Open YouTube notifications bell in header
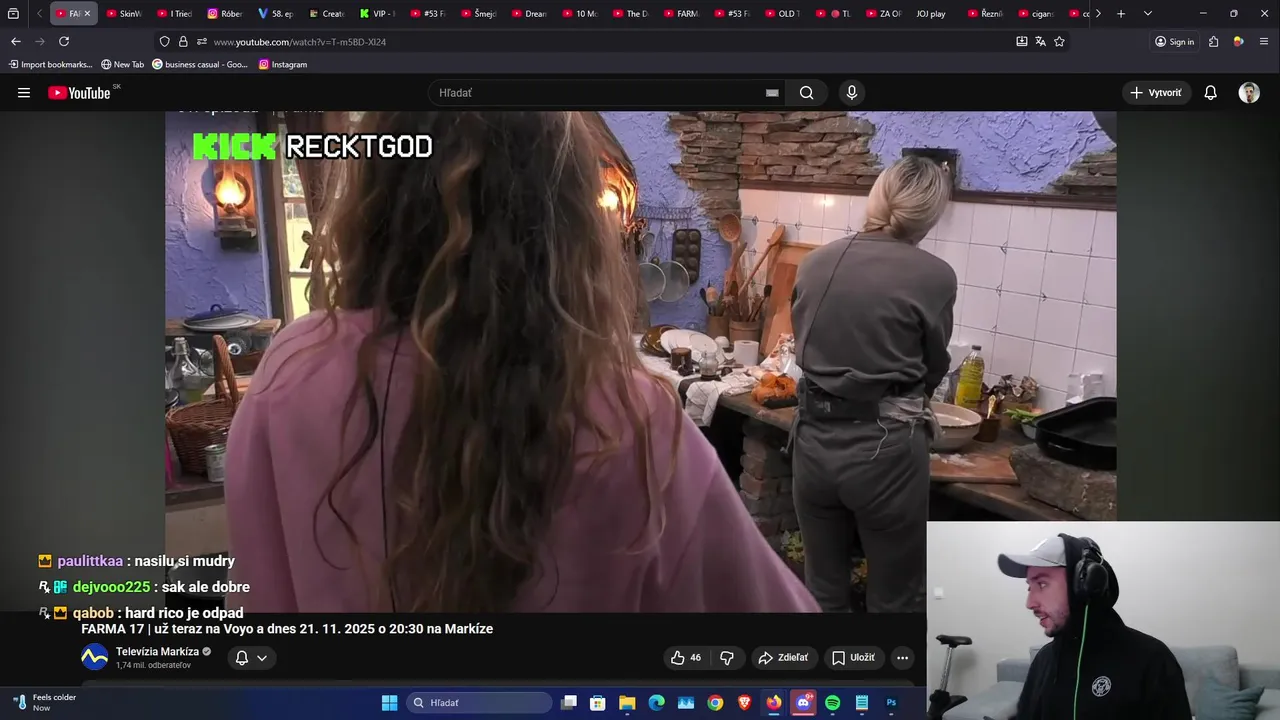This screenshot has width=1280, height=720. [x=1210, y=93]
